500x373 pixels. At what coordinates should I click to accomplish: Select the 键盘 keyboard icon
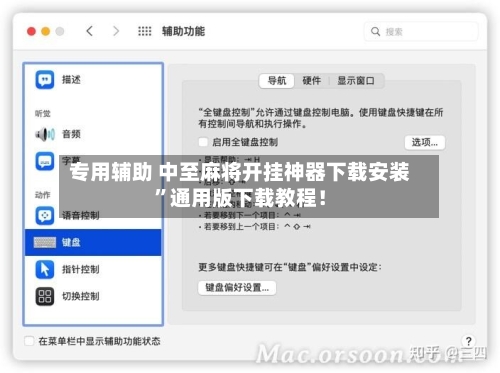point(45,242)
